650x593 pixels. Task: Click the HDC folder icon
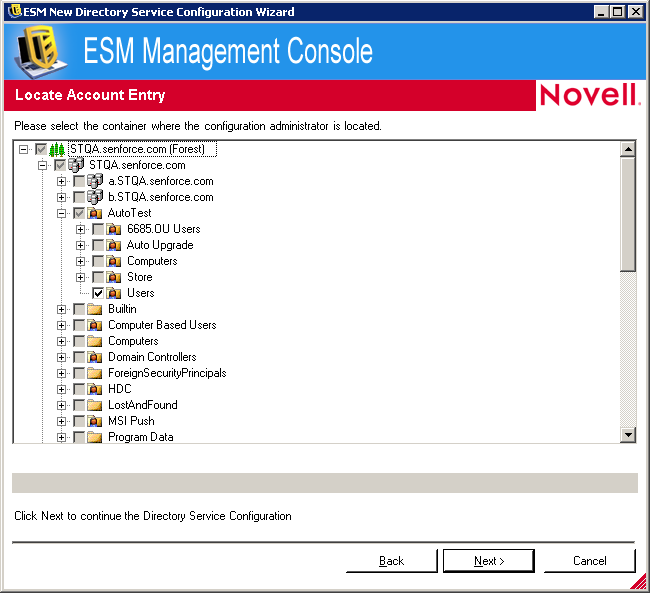click(95, 389)
